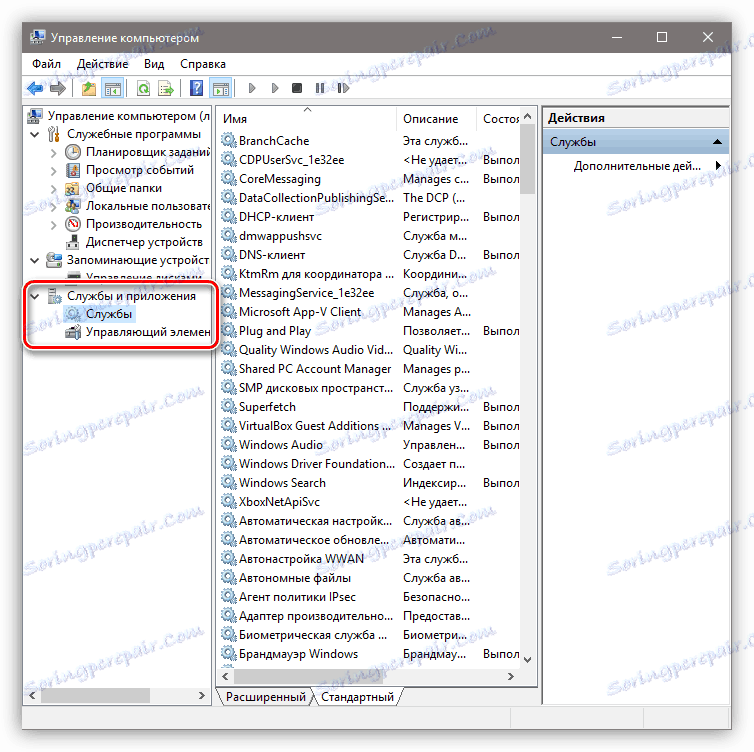Image resolution: width=754 pixels, height=752 pixels.
Task: Click services list horizontal scroll right arrow
Action: point(511,676)
